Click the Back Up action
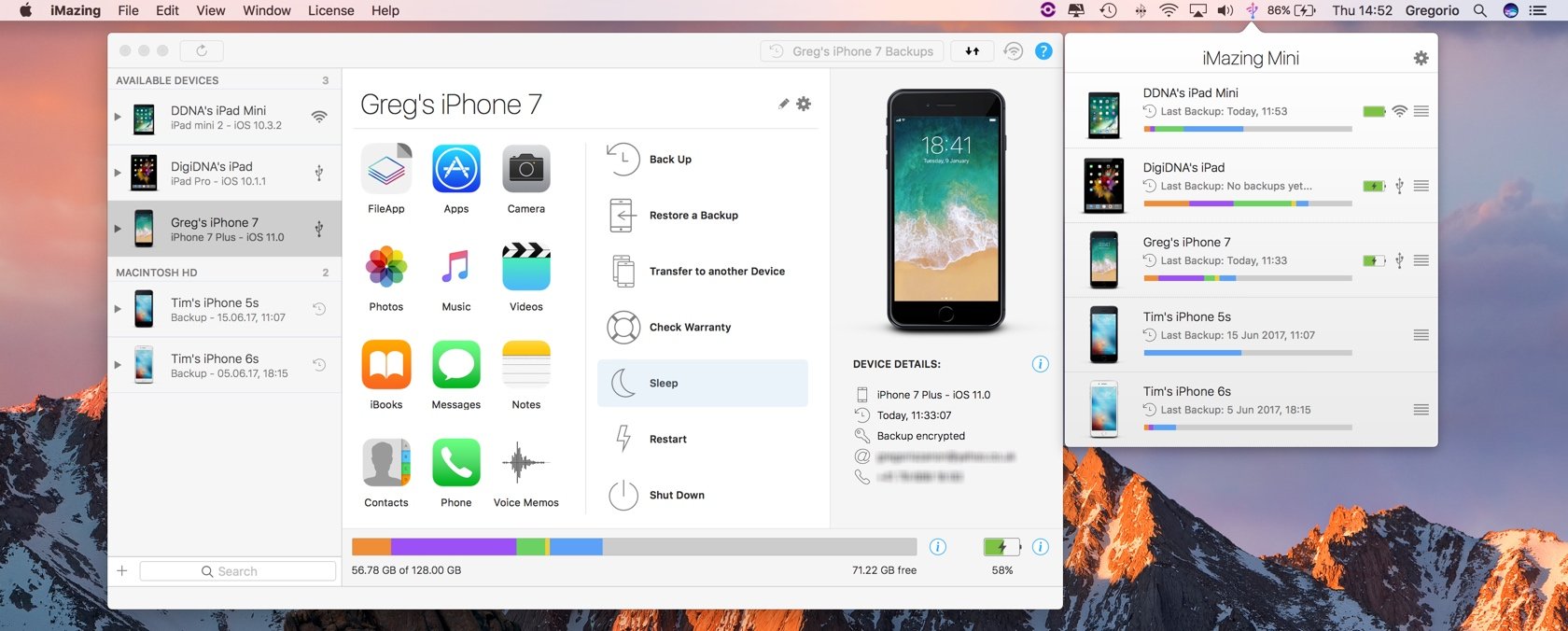This screenshot has width=1568, height=631. (703, 160)
